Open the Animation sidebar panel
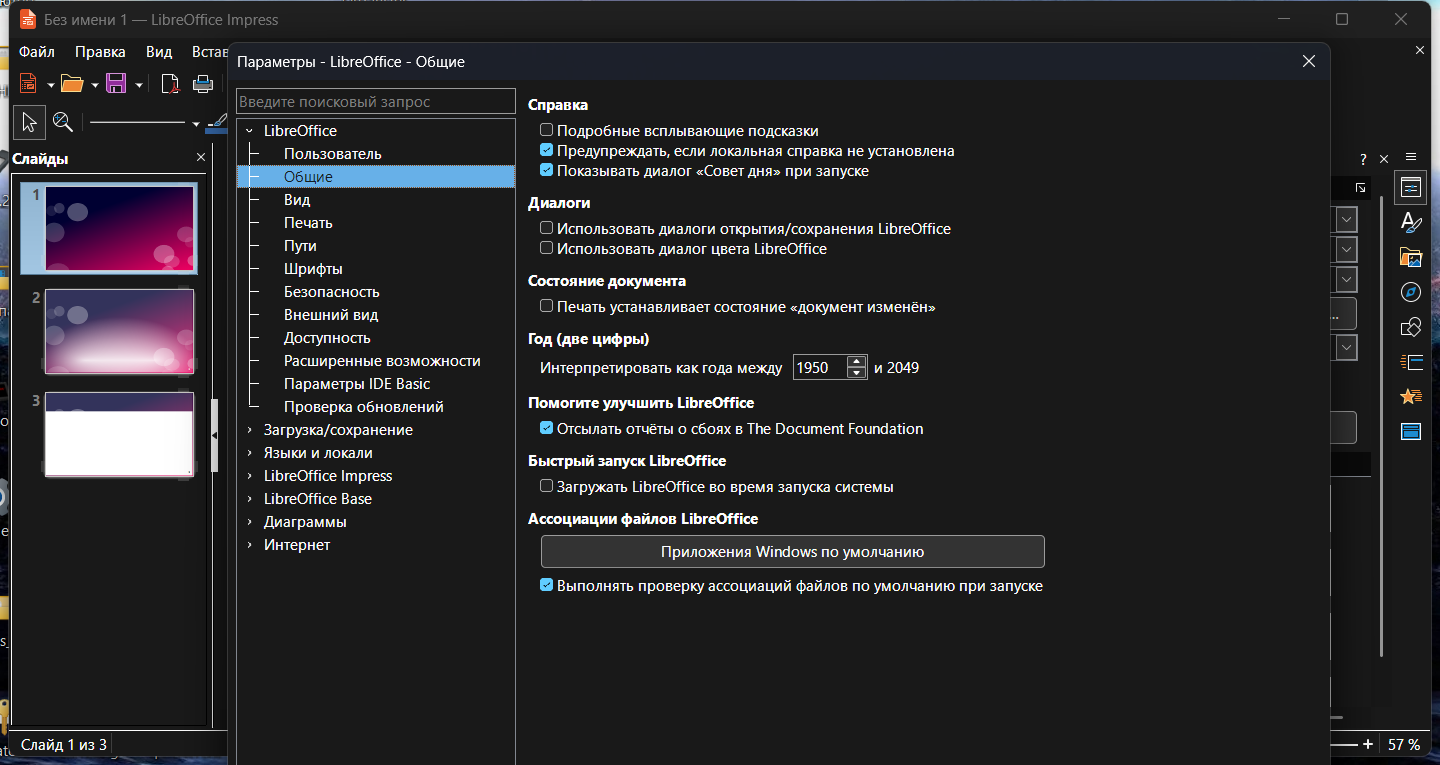This screenshot has height=765, width=1440. pyautogui.click(x=1410, y=397)
